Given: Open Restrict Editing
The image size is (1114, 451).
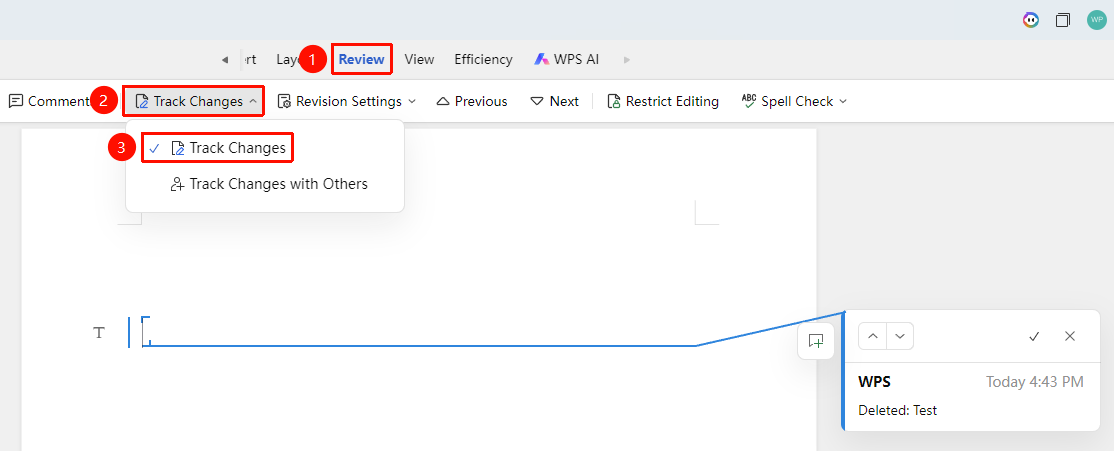Looking at the screenshot, I should tap(663, 102).
